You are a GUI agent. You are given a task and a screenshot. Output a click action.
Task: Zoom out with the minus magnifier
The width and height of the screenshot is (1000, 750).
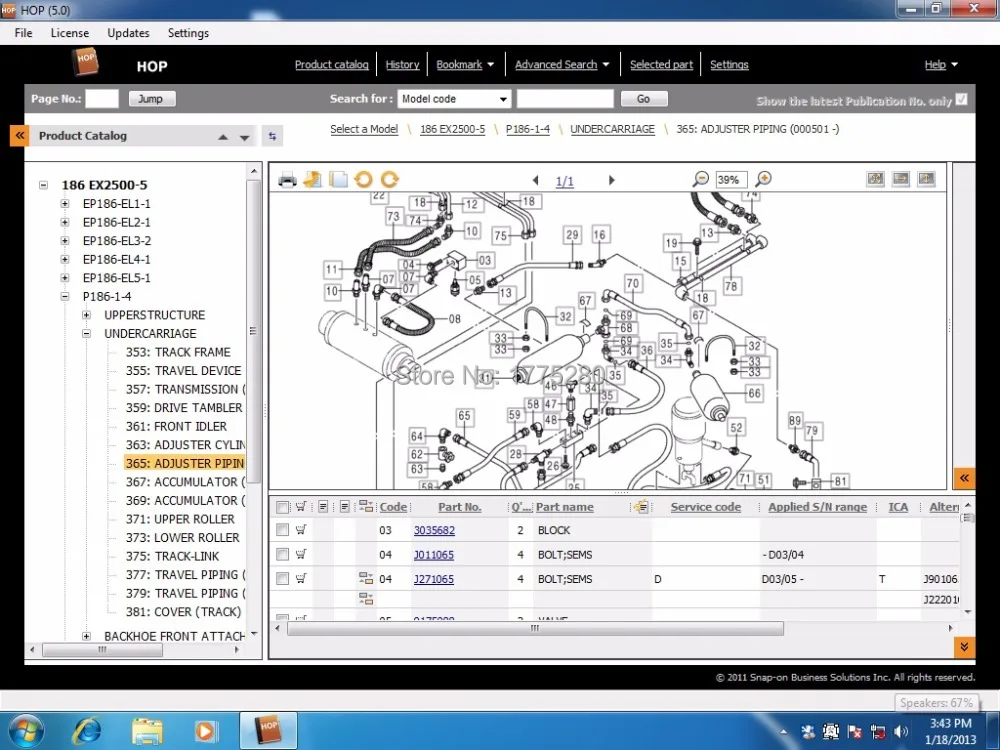701,179
